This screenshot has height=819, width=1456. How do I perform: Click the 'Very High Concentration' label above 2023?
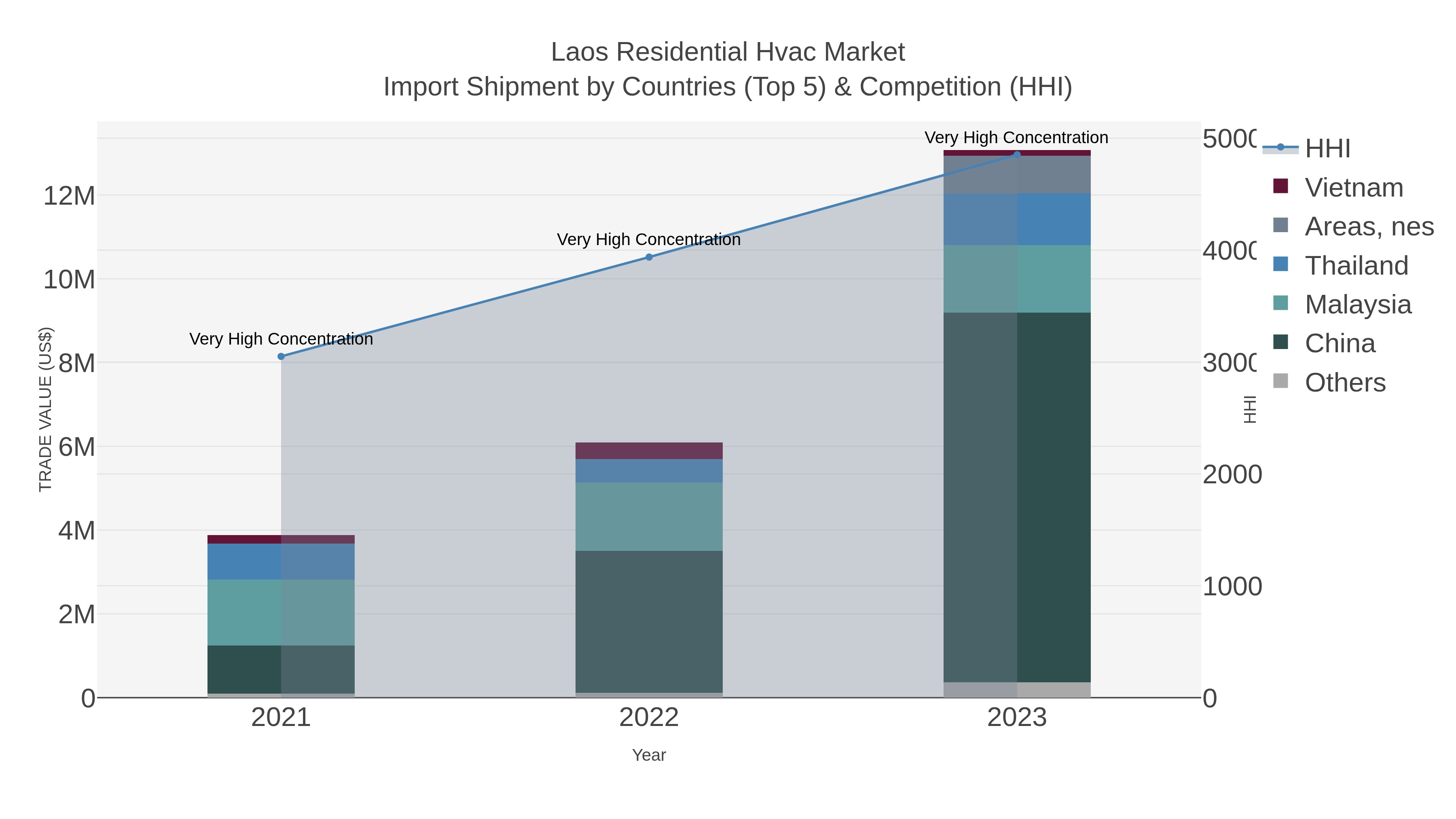click(1016, 138)
